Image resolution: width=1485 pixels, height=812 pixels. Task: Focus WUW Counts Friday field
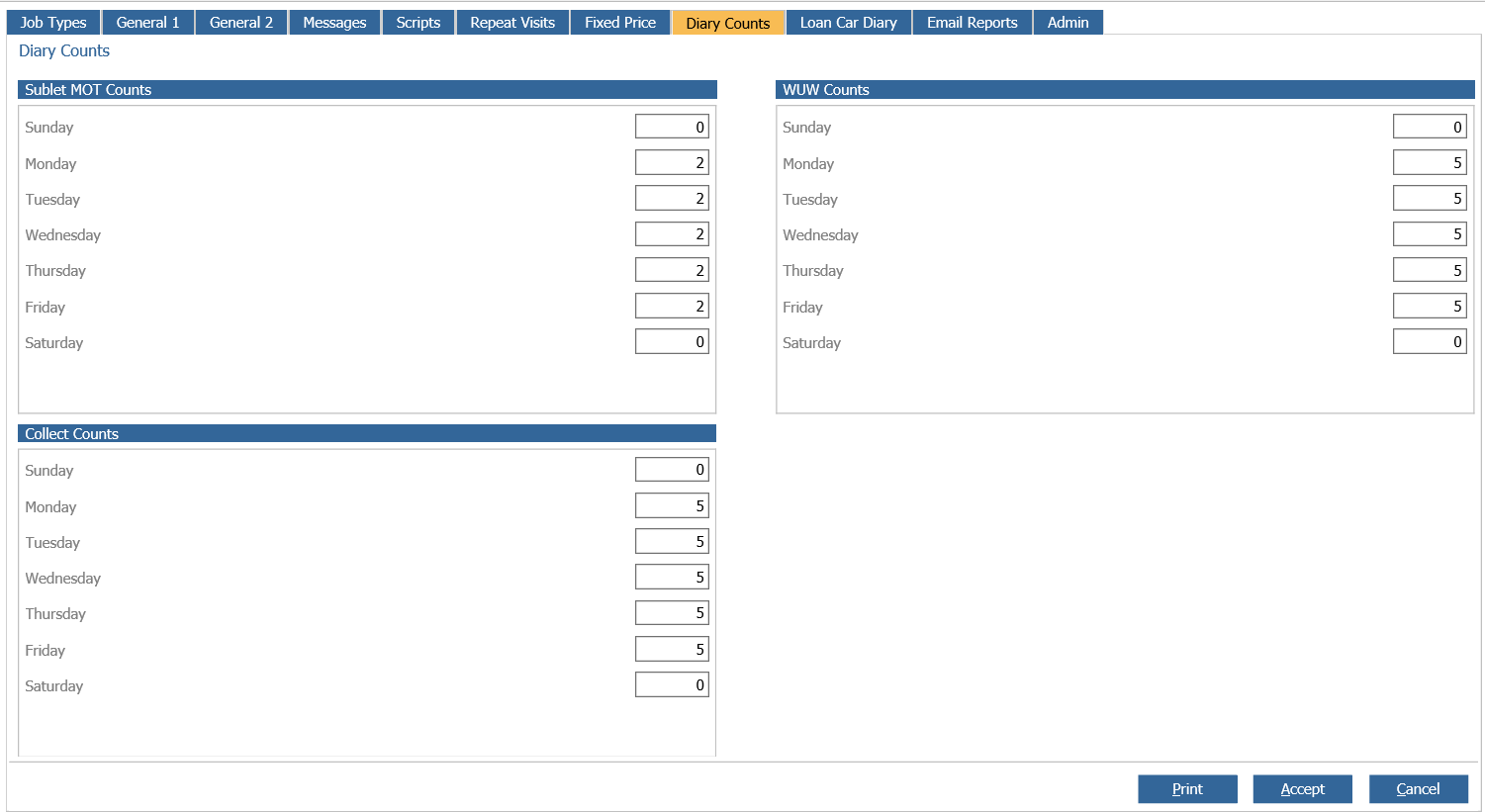coord(1430,306)
